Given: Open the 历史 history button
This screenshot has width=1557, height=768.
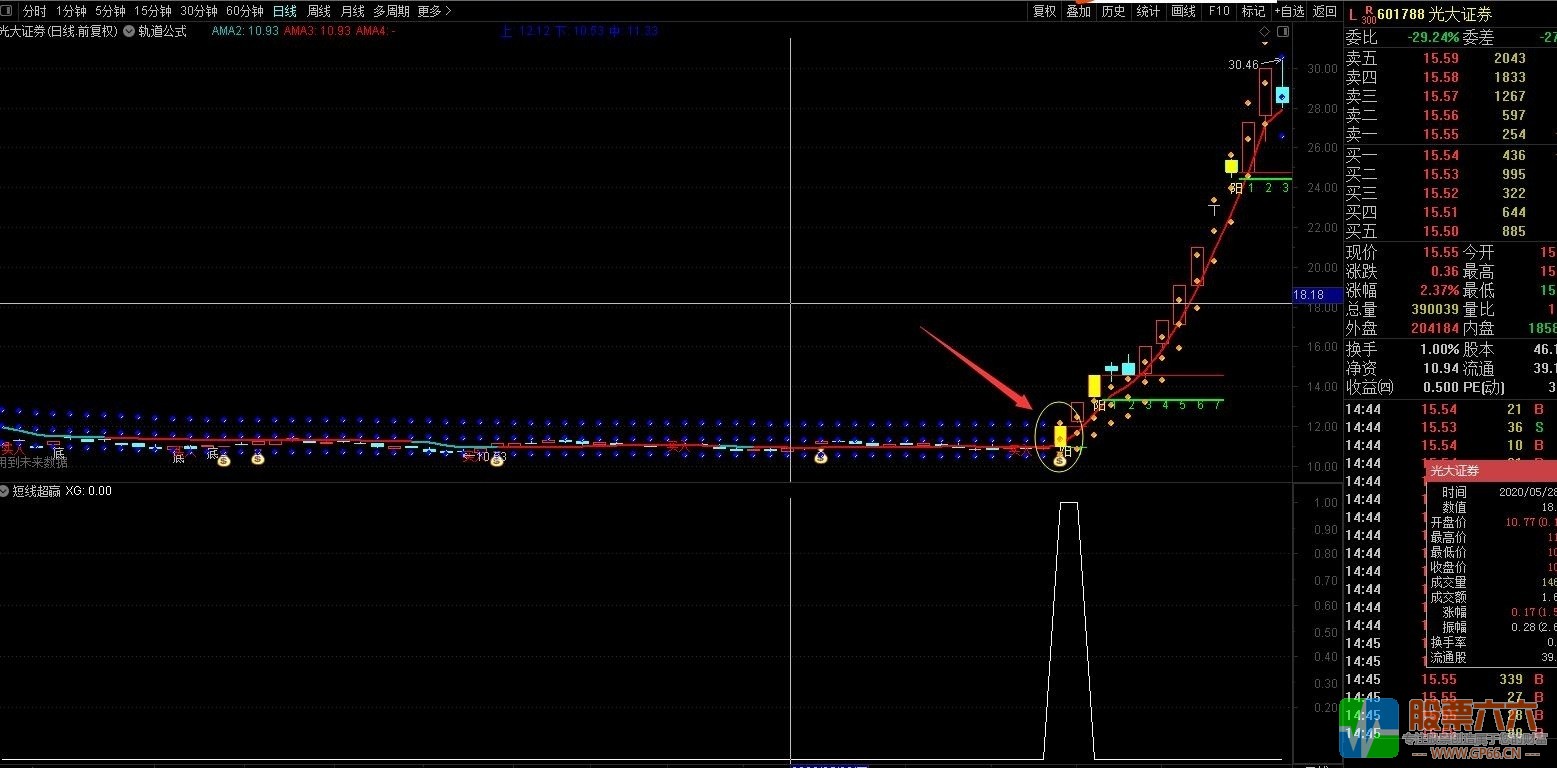Looking at the screenshot, I should click(x=1113, y=11).
